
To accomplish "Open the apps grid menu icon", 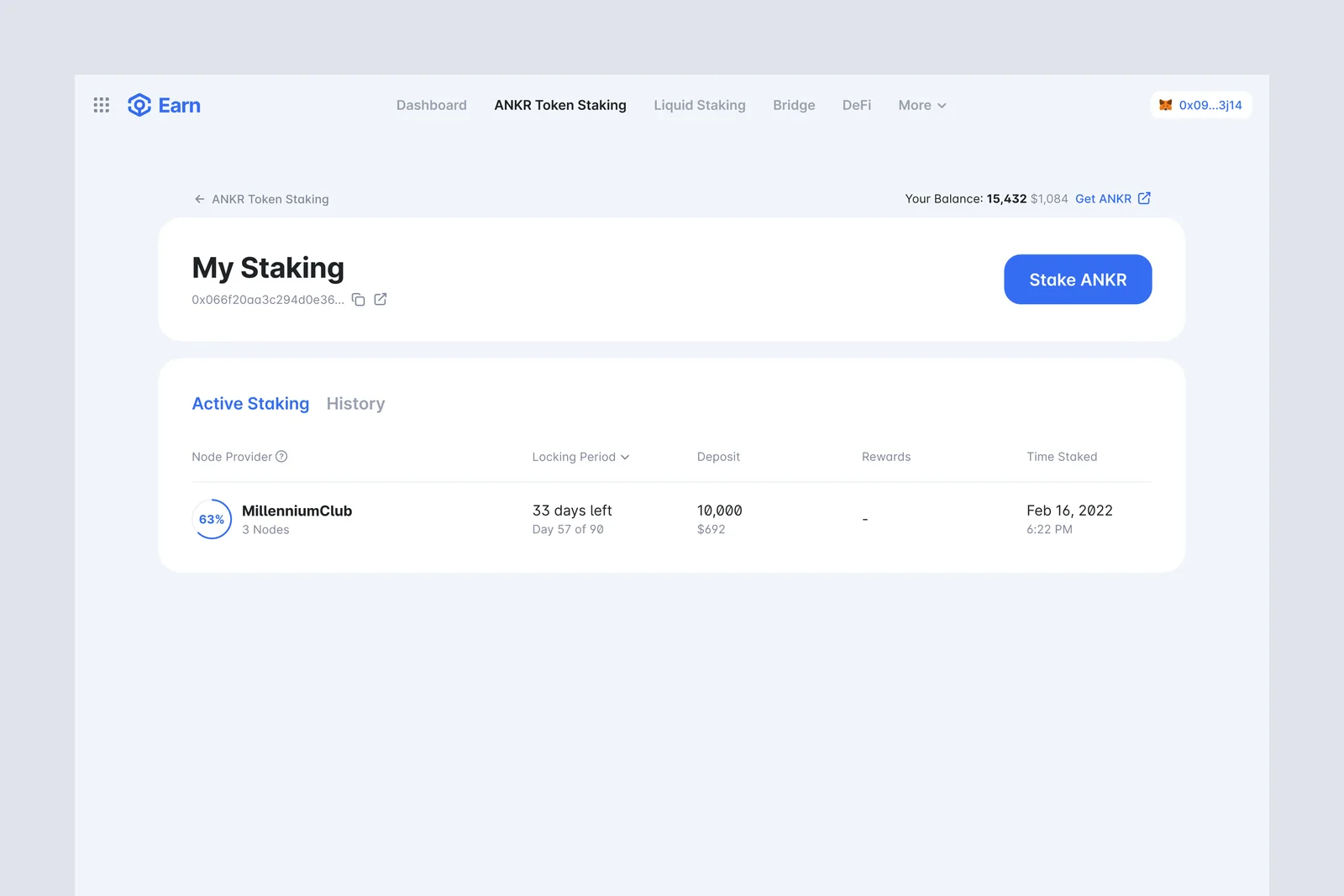I will coord(102,105).
